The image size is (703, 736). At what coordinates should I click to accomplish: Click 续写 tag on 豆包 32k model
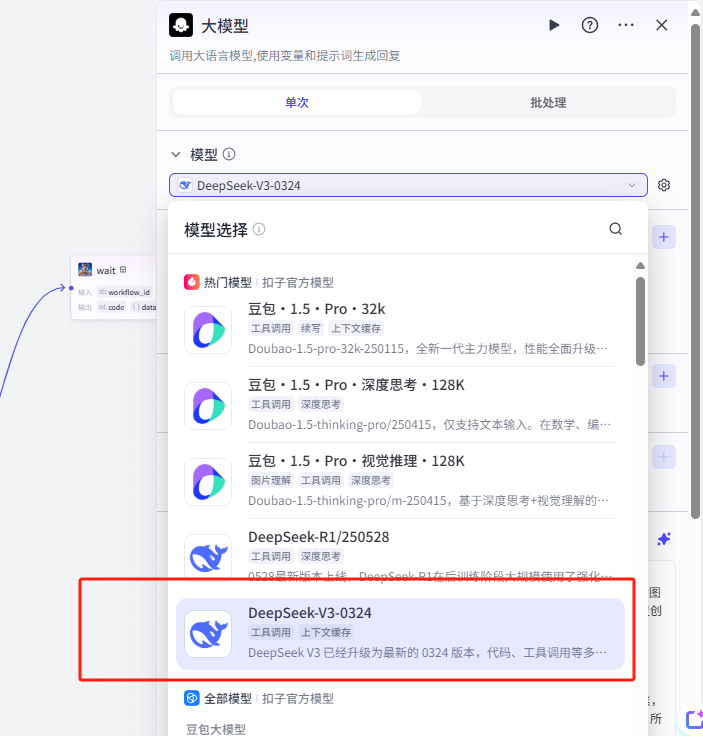click(310, 328)
